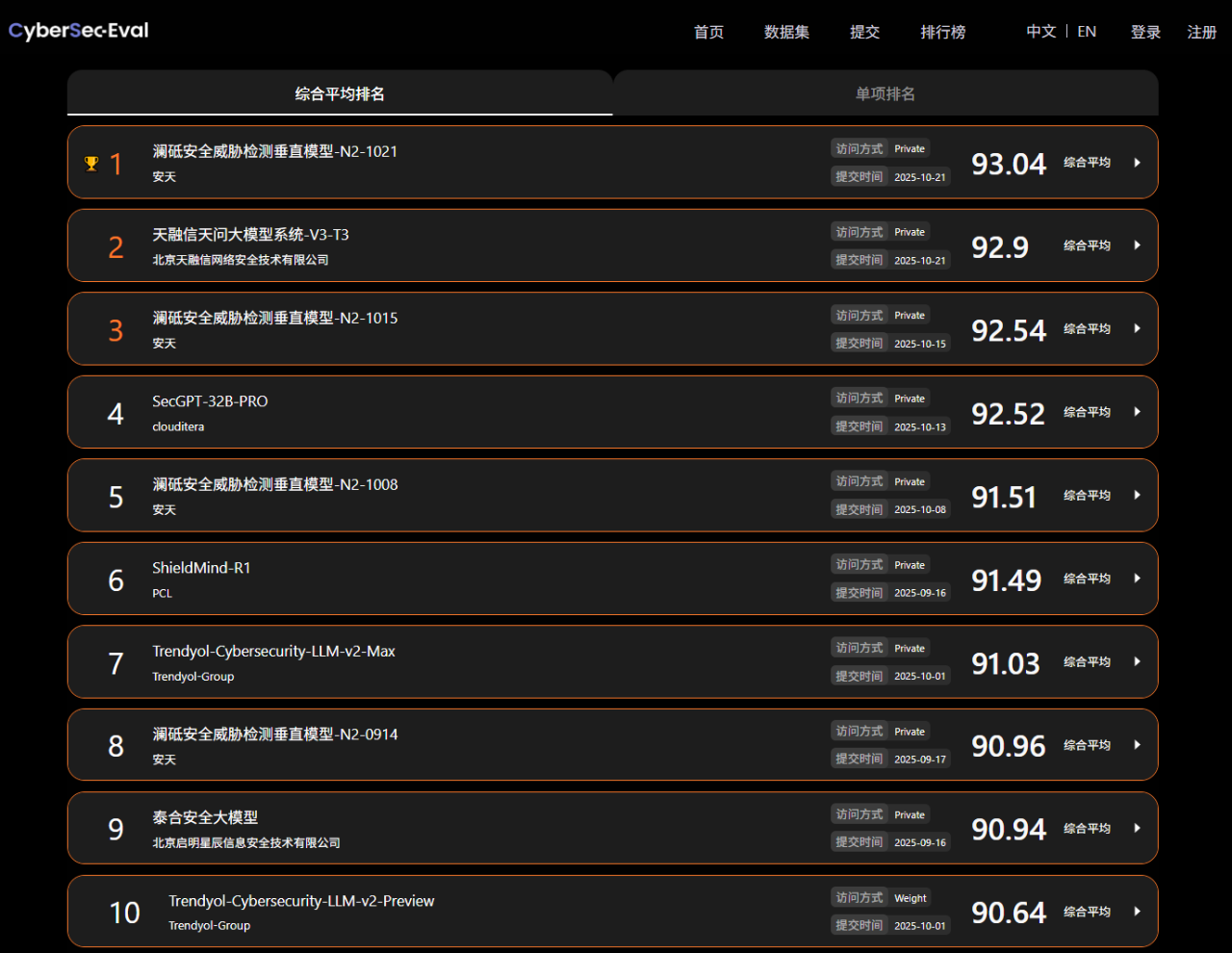Click the gold trophy icon at rank 1

(91, 164)
